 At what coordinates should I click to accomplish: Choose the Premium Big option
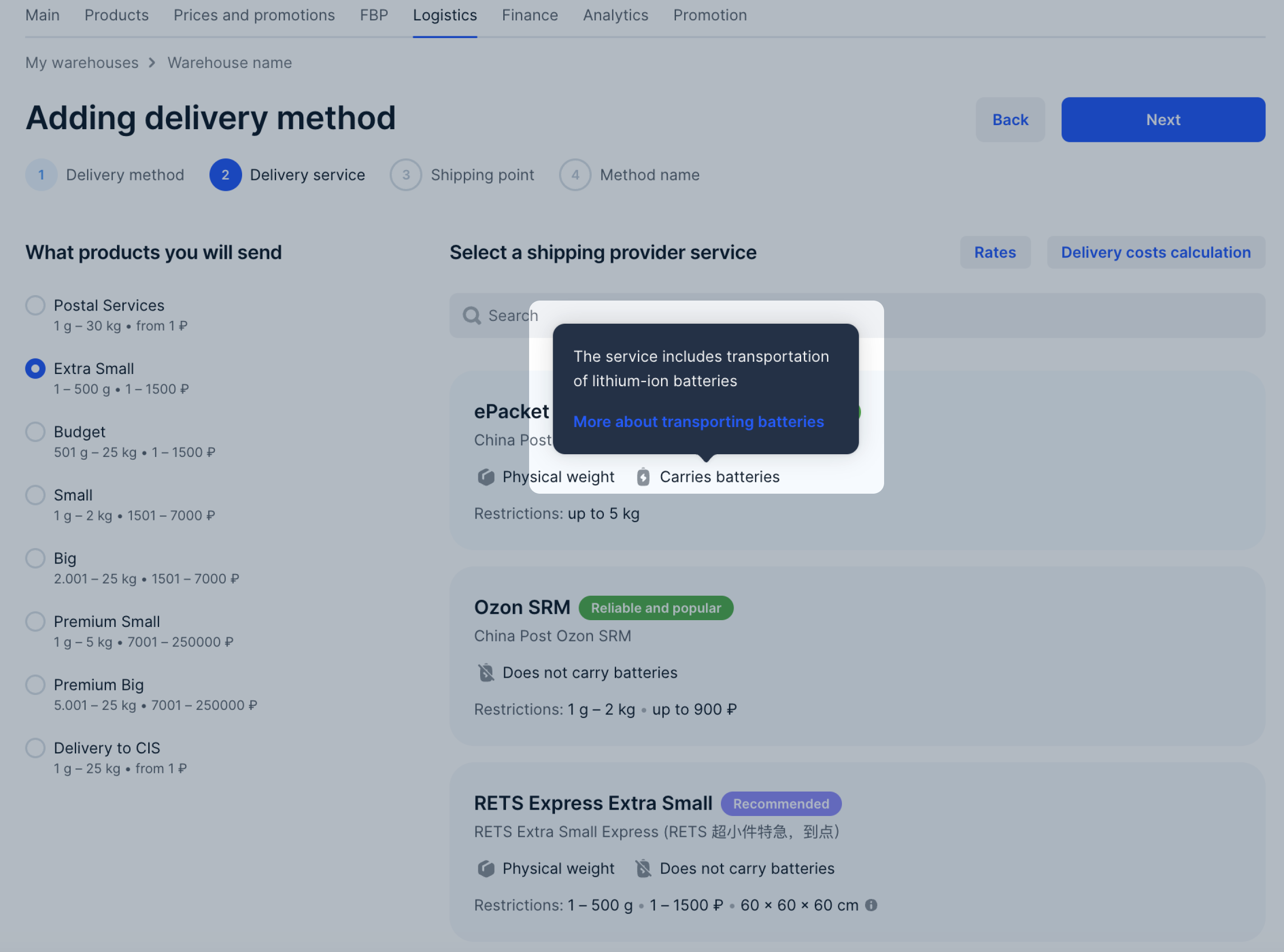tap(35, 685)
